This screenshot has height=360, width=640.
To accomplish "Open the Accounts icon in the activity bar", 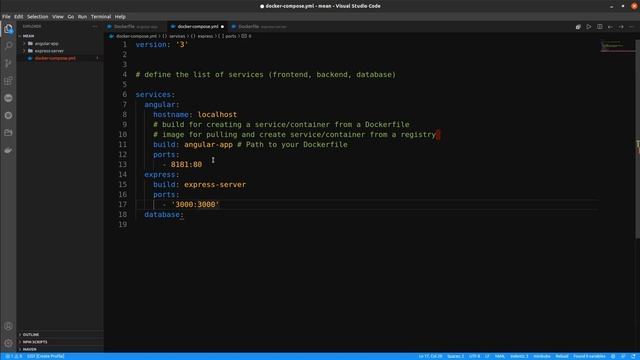I will pos(8,326).
